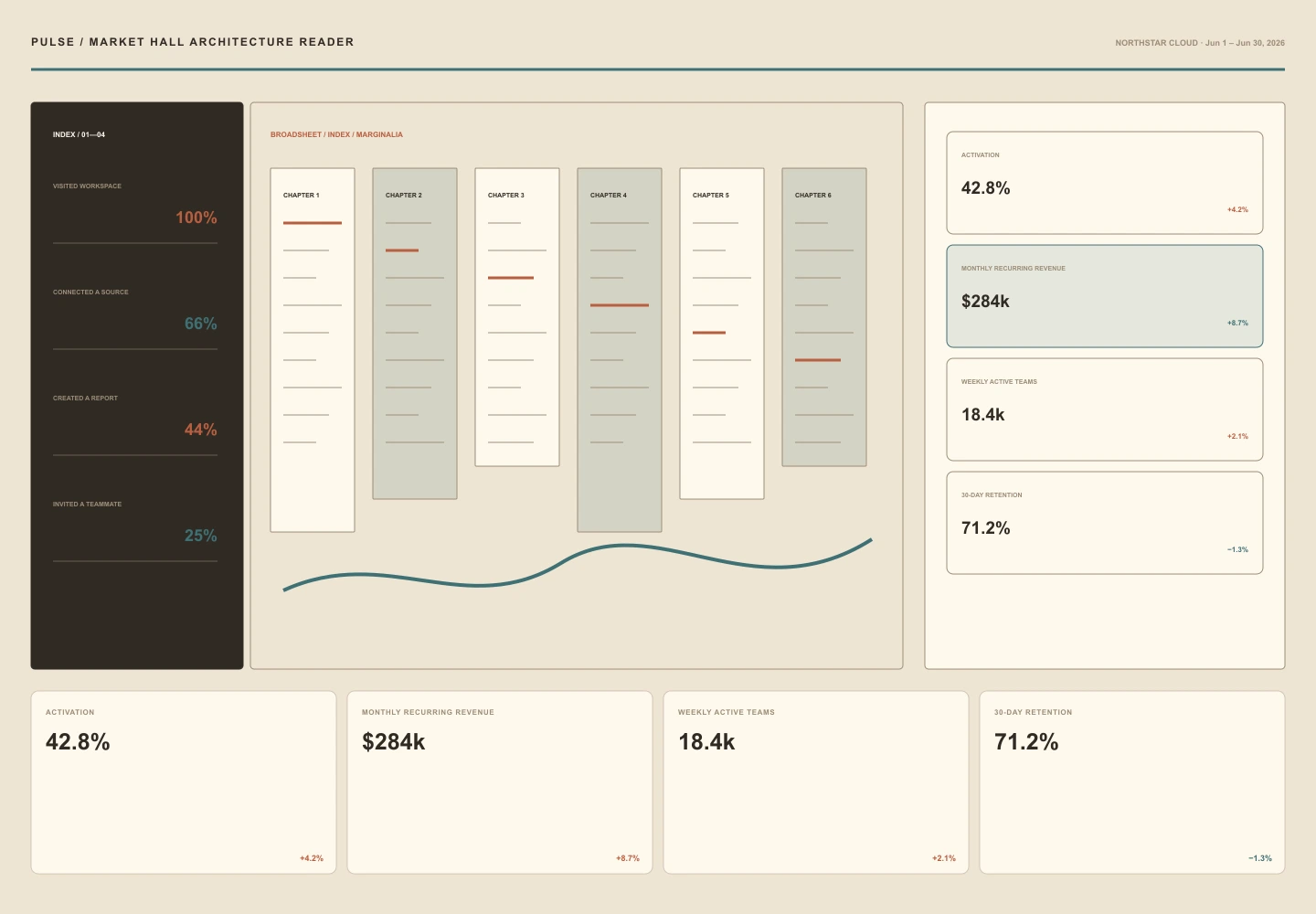Click the −1.3% delta in bottom retention tile

tap(1260, 858)
